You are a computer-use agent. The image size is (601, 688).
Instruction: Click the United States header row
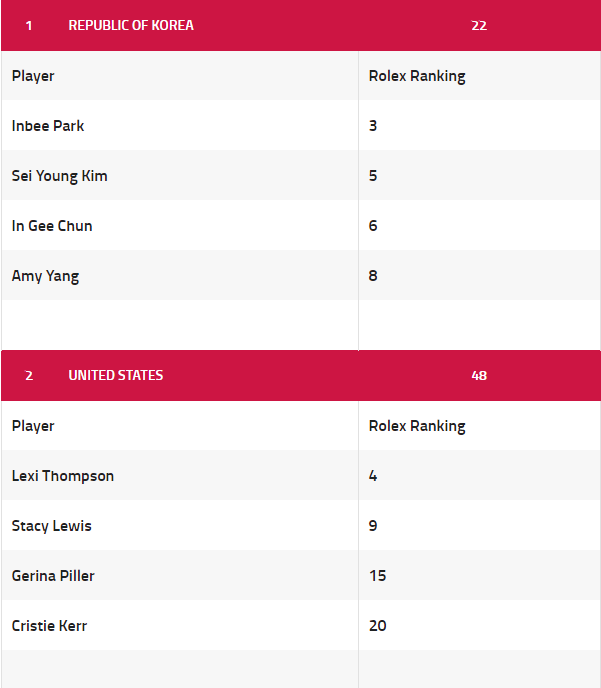116,375
